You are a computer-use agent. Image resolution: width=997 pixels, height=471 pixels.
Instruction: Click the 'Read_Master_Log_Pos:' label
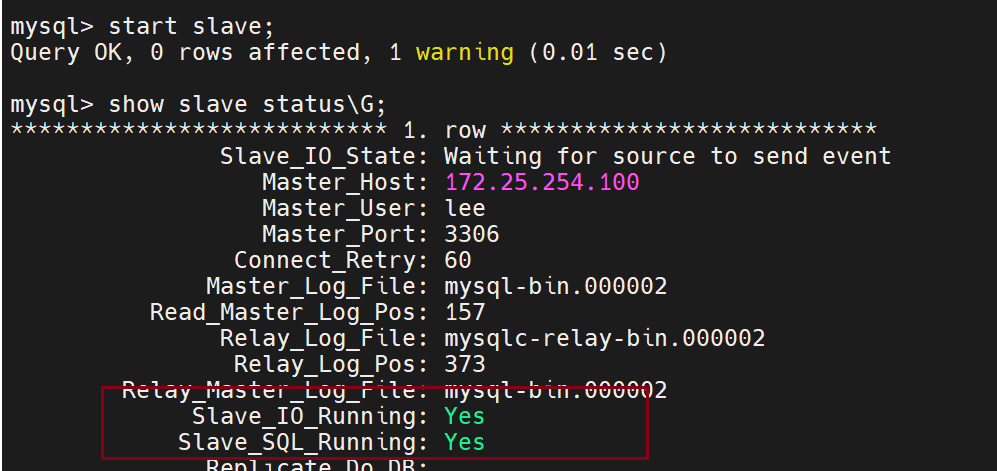[290, 313]
